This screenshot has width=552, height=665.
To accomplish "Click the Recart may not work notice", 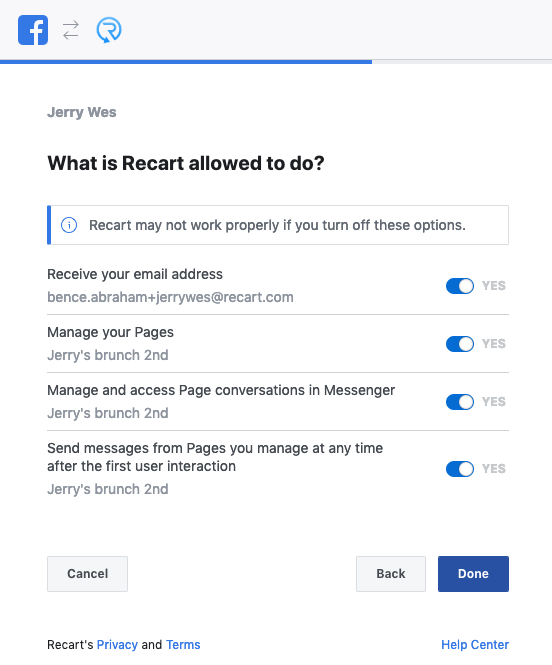I will (278, 225).
